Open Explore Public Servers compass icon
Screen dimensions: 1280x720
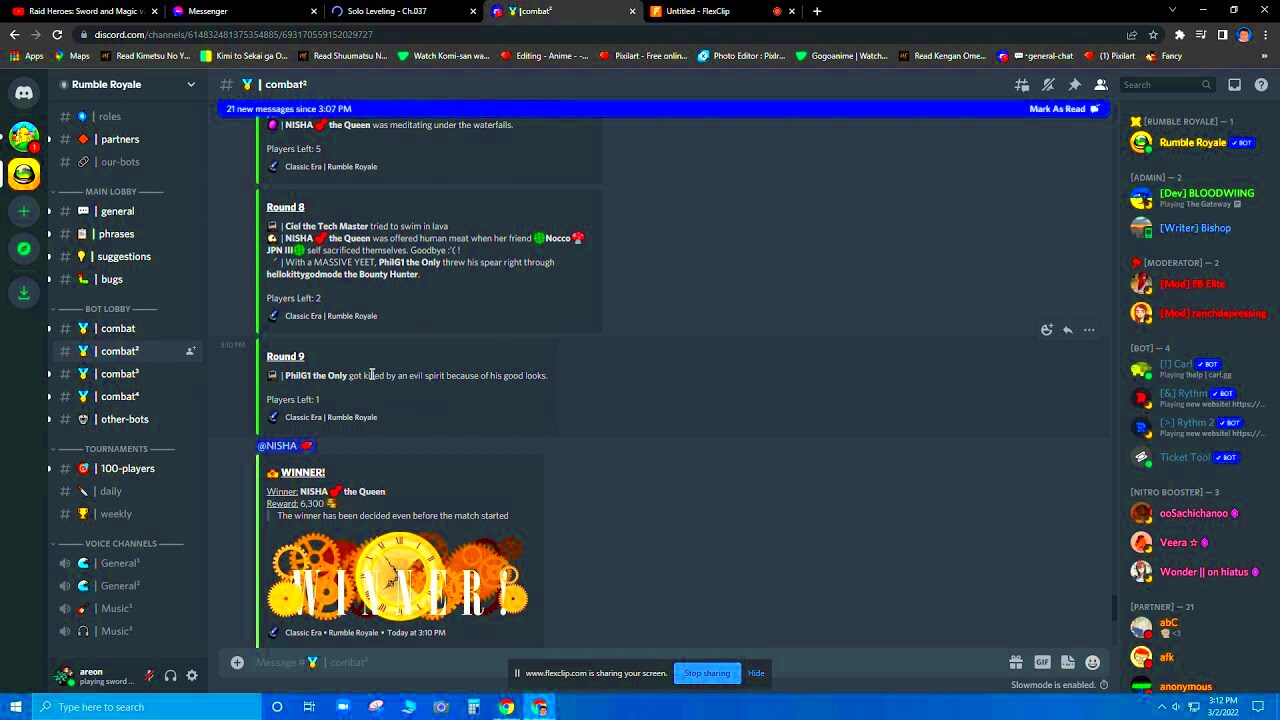[24, 249]
